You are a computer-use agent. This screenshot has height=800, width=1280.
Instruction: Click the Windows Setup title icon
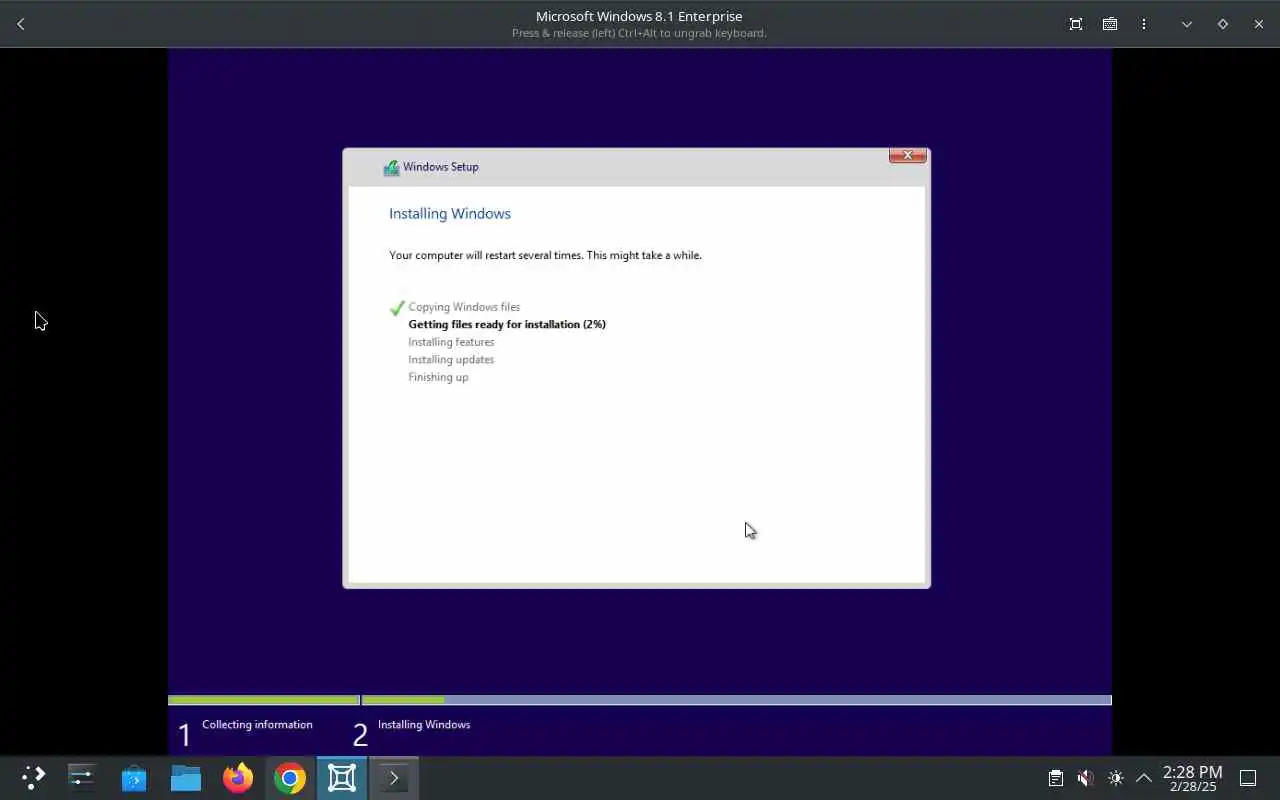coord(391,168)
